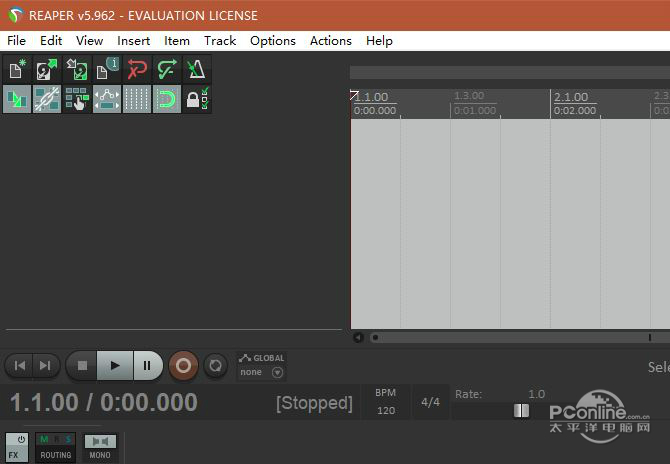670x464 pixels.
Task: Click the playback Rate slider handle
Action: point(521,411)
